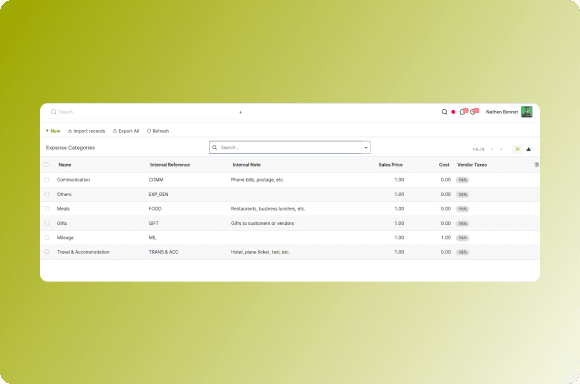Open the Mileage record
The height and width of the screenshot is (384, 580).
65,238
